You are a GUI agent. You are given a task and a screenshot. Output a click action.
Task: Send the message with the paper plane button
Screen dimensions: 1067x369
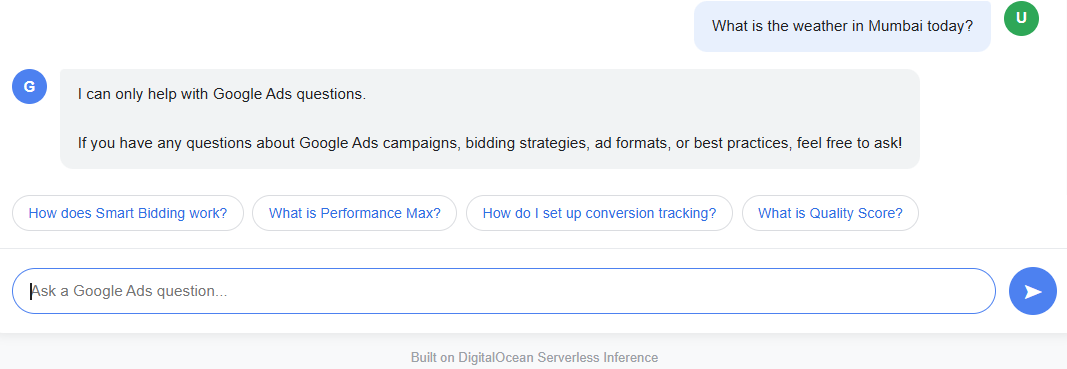[x=1033, y=291]
